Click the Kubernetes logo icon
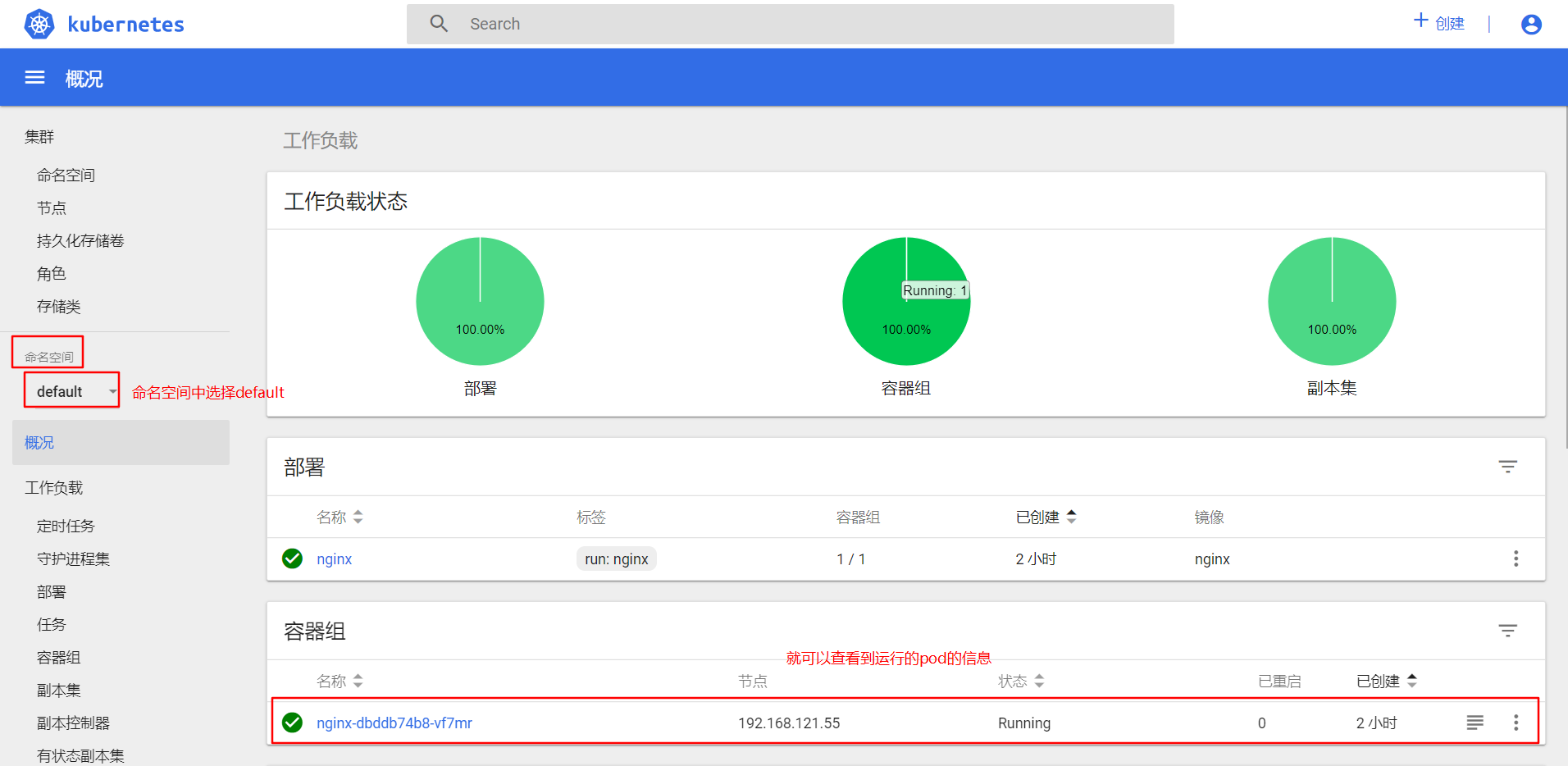 39,24
